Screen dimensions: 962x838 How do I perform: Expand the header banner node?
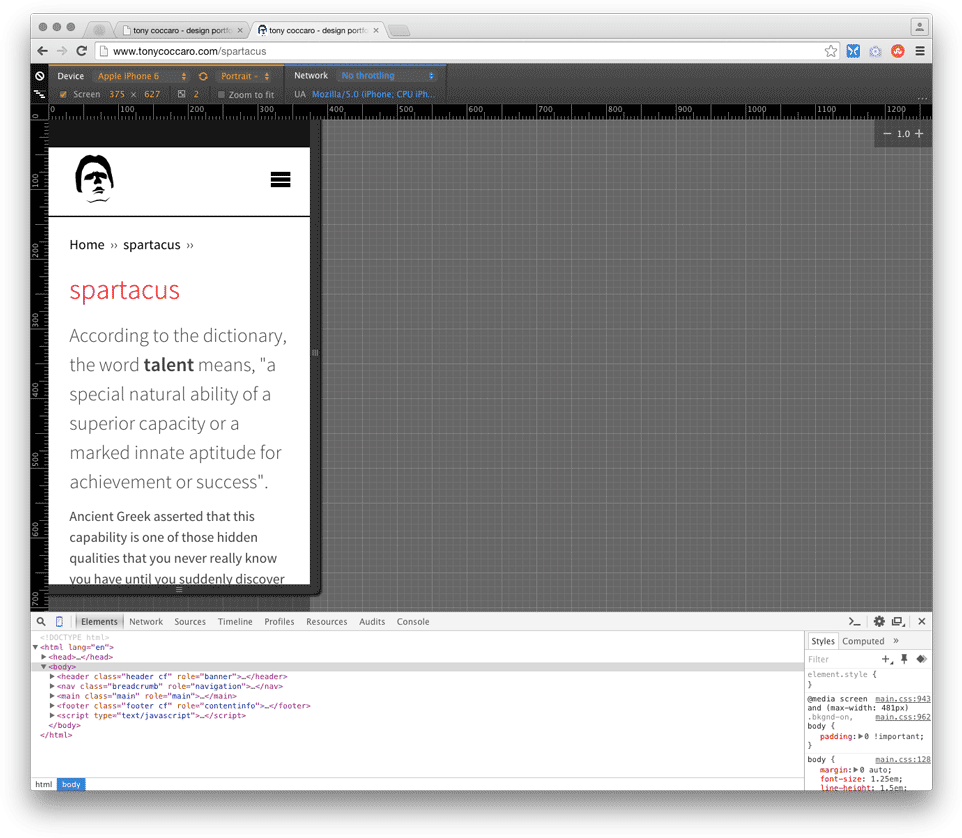point(52,677)
